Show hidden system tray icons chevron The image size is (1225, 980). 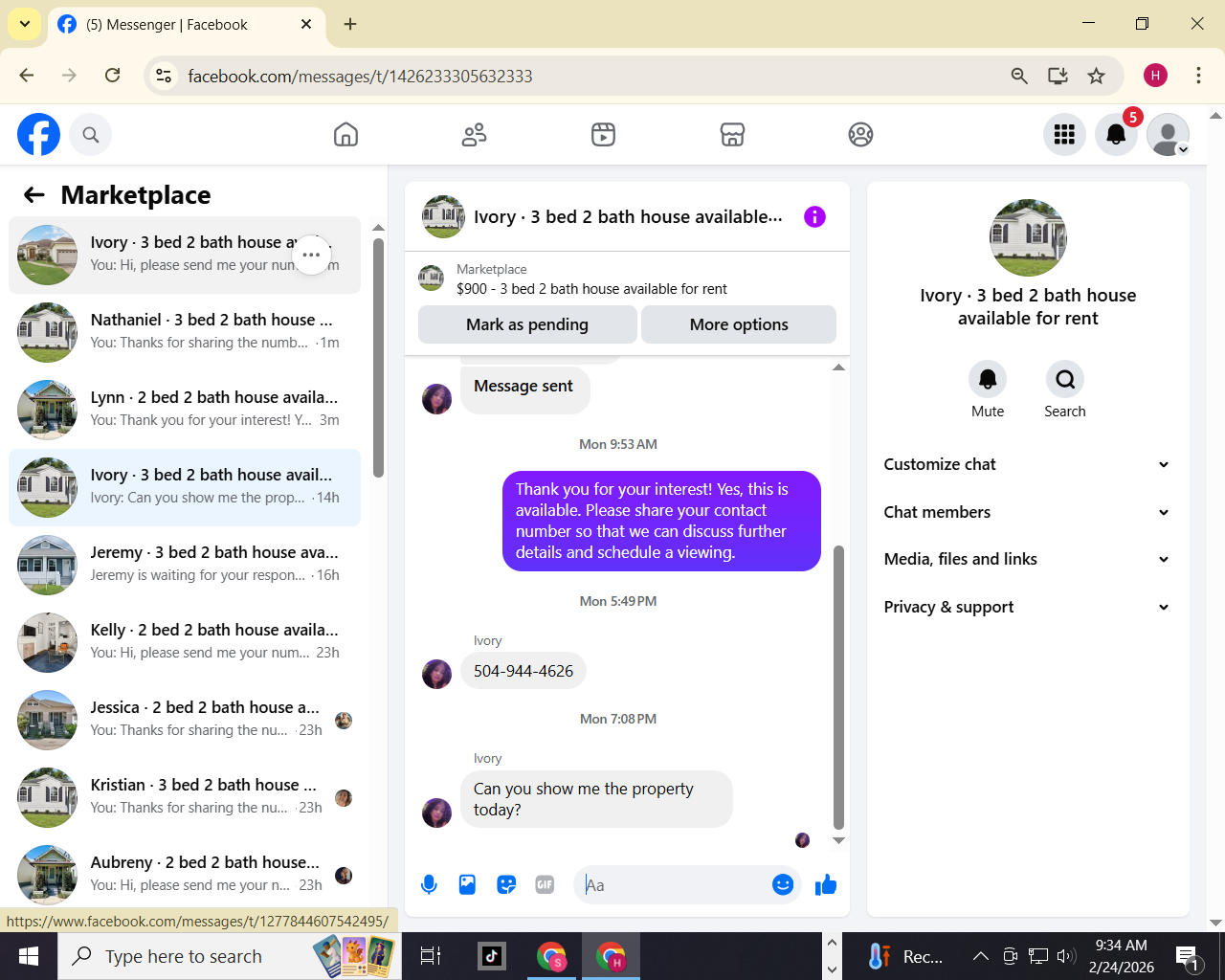[981, 956]
